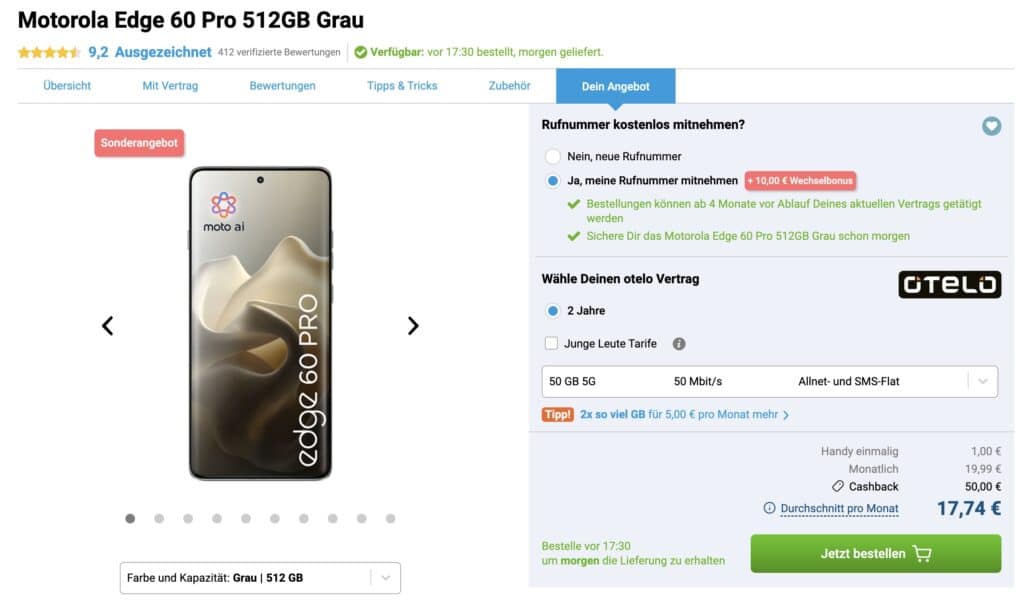Click the heart wishlist icon
The height and width of the screenshot is (605, 1024).
991,126
